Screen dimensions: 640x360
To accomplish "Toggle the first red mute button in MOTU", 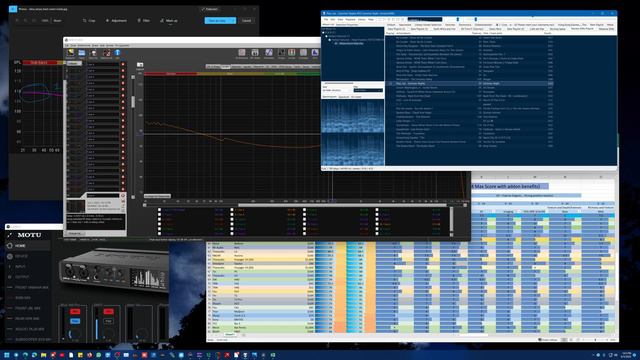I will [x=75, y=312].
